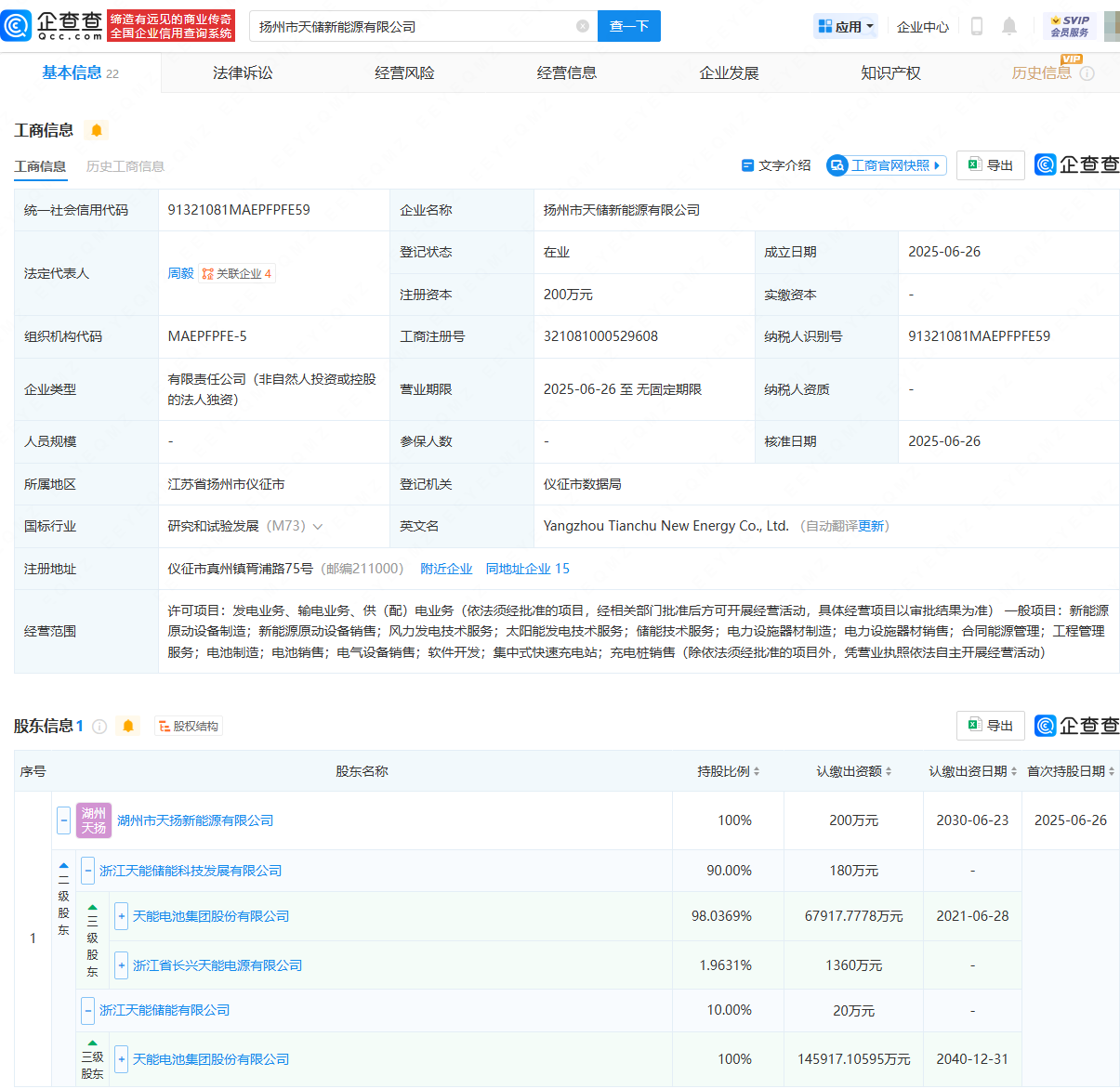This screenshot has height=1089, width=1120.
Task: Open 浙江天能储能科技发展有限公司 link
Action: click(191, 871)
